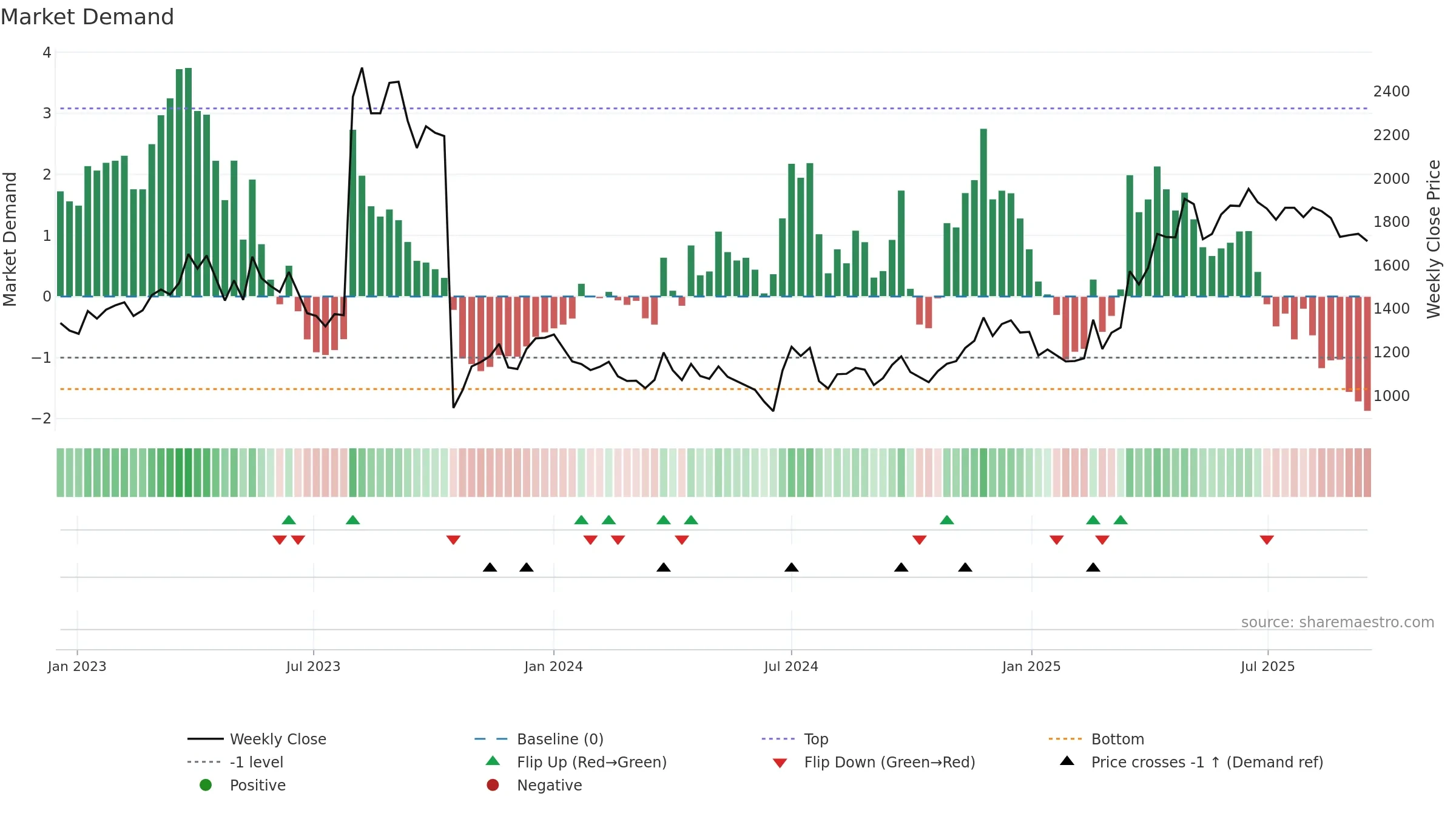The width and height of the screenshot is (1456, 819).
Task: Click the first red flip-down marker in the row
Action: click(280, 540)
